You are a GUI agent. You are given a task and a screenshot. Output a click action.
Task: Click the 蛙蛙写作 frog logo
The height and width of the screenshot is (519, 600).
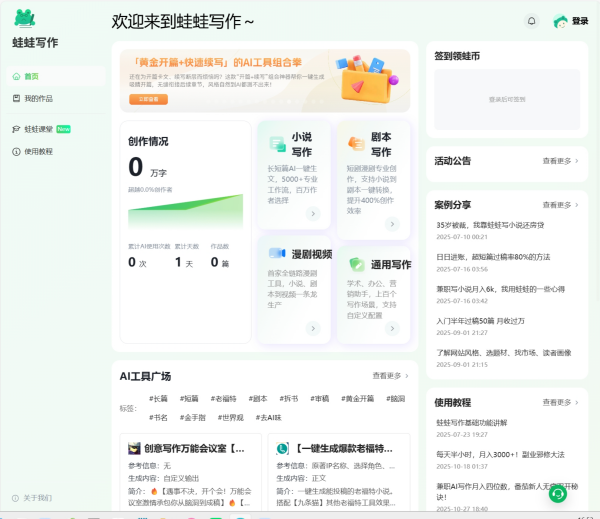25,18
